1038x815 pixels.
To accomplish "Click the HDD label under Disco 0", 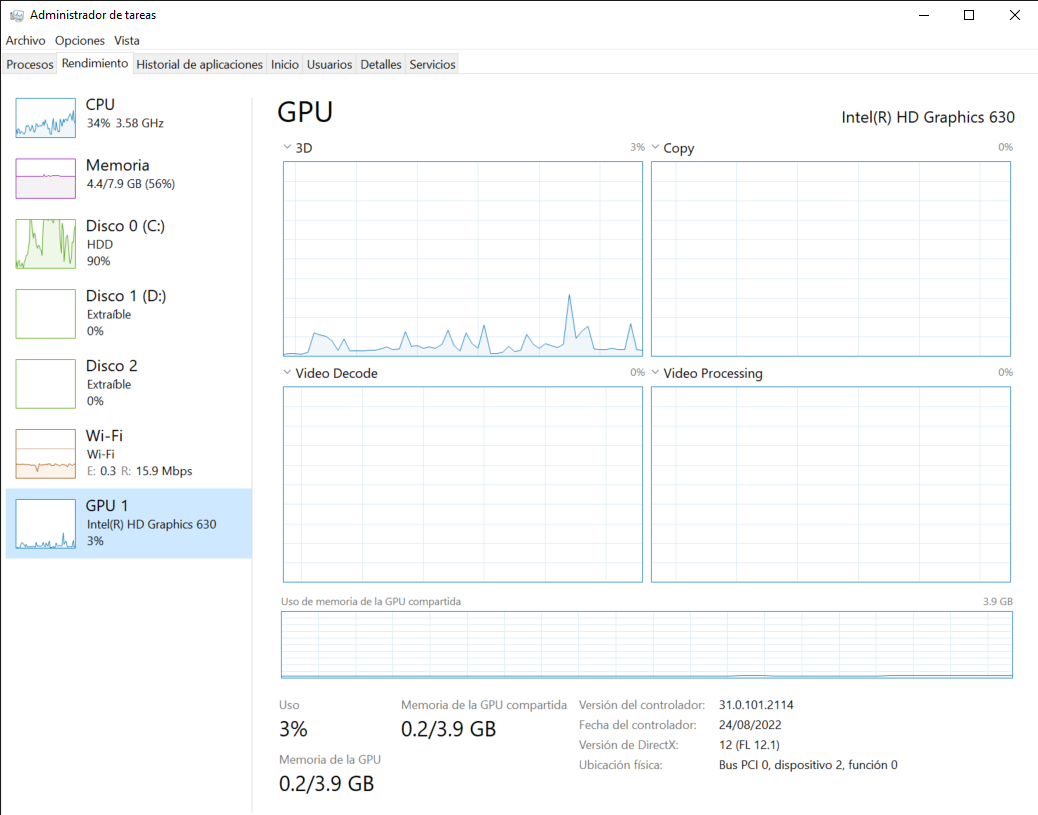I will (100, 244).
